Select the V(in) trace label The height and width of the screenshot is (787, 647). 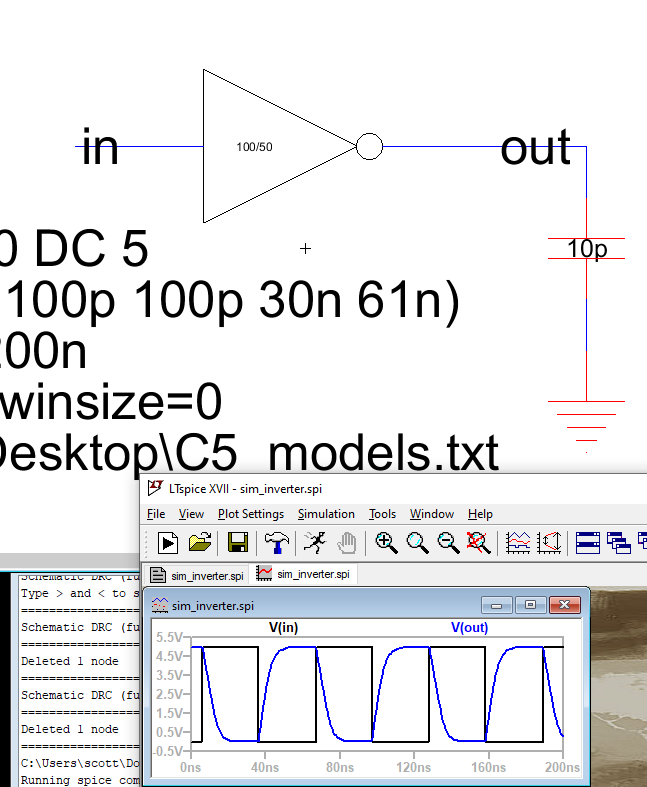(x=284, y=628)
